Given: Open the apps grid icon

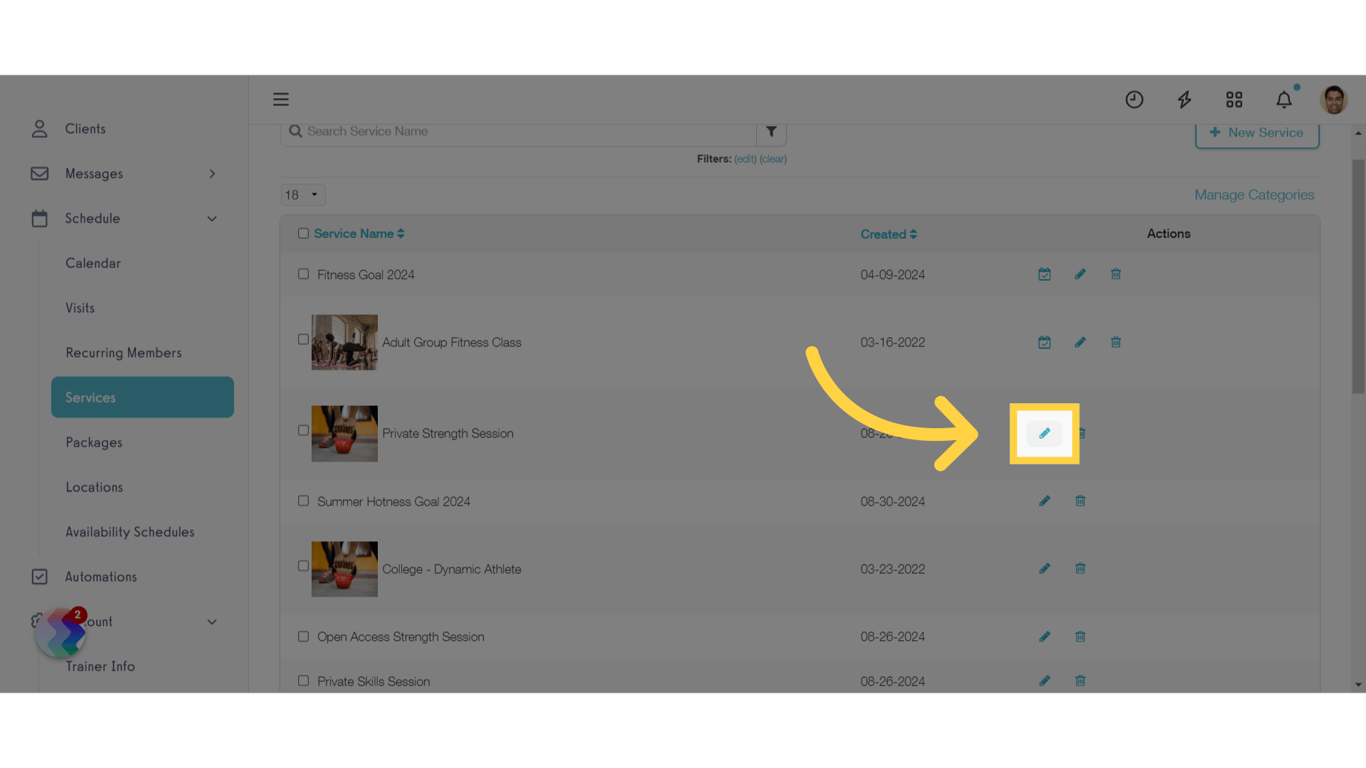Looking at the screenshot, I should pyautogui.click(x=1234, y=99).
